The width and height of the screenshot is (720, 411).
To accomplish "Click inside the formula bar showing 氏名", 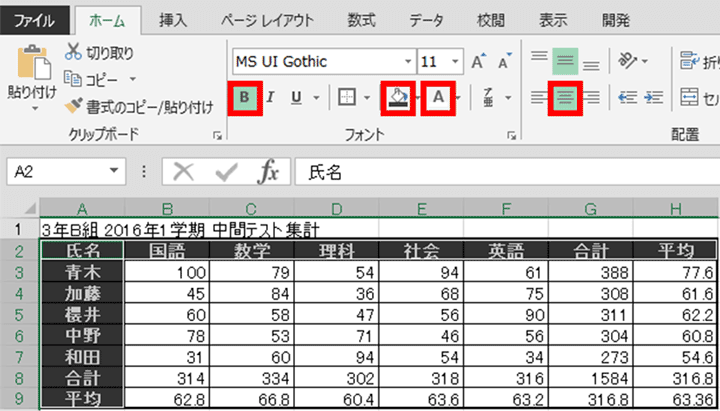I will click(x=507, y=172).
